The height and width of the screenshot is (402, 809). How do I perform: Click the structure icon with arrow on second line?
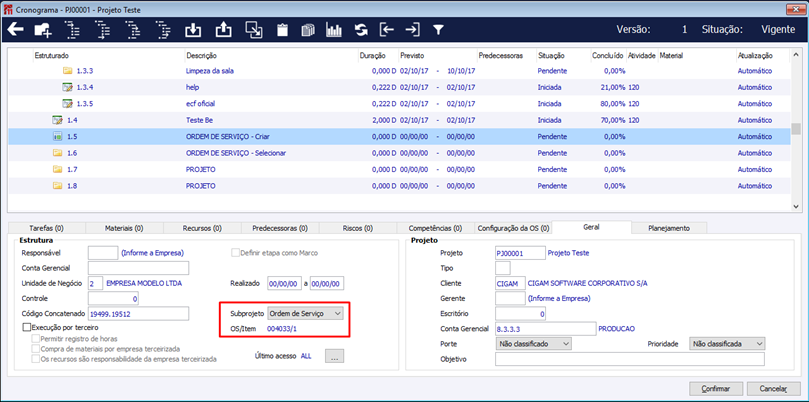pos(73,30)
